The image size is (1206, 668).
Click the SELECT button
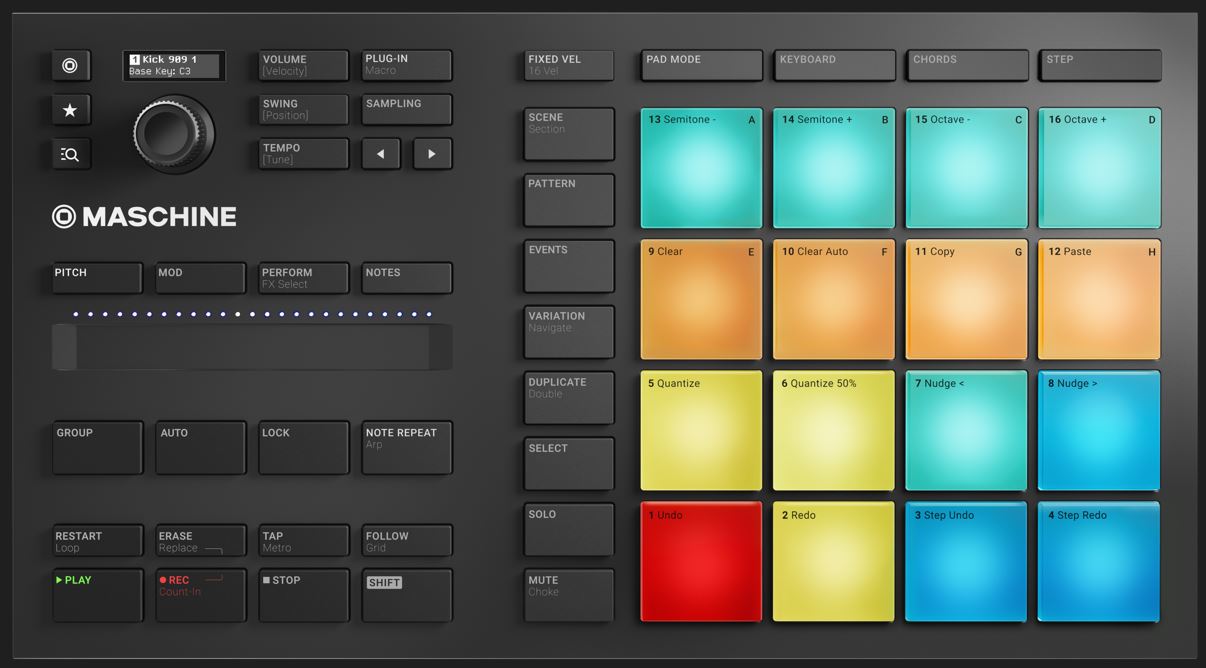click(x=569, y=464)
